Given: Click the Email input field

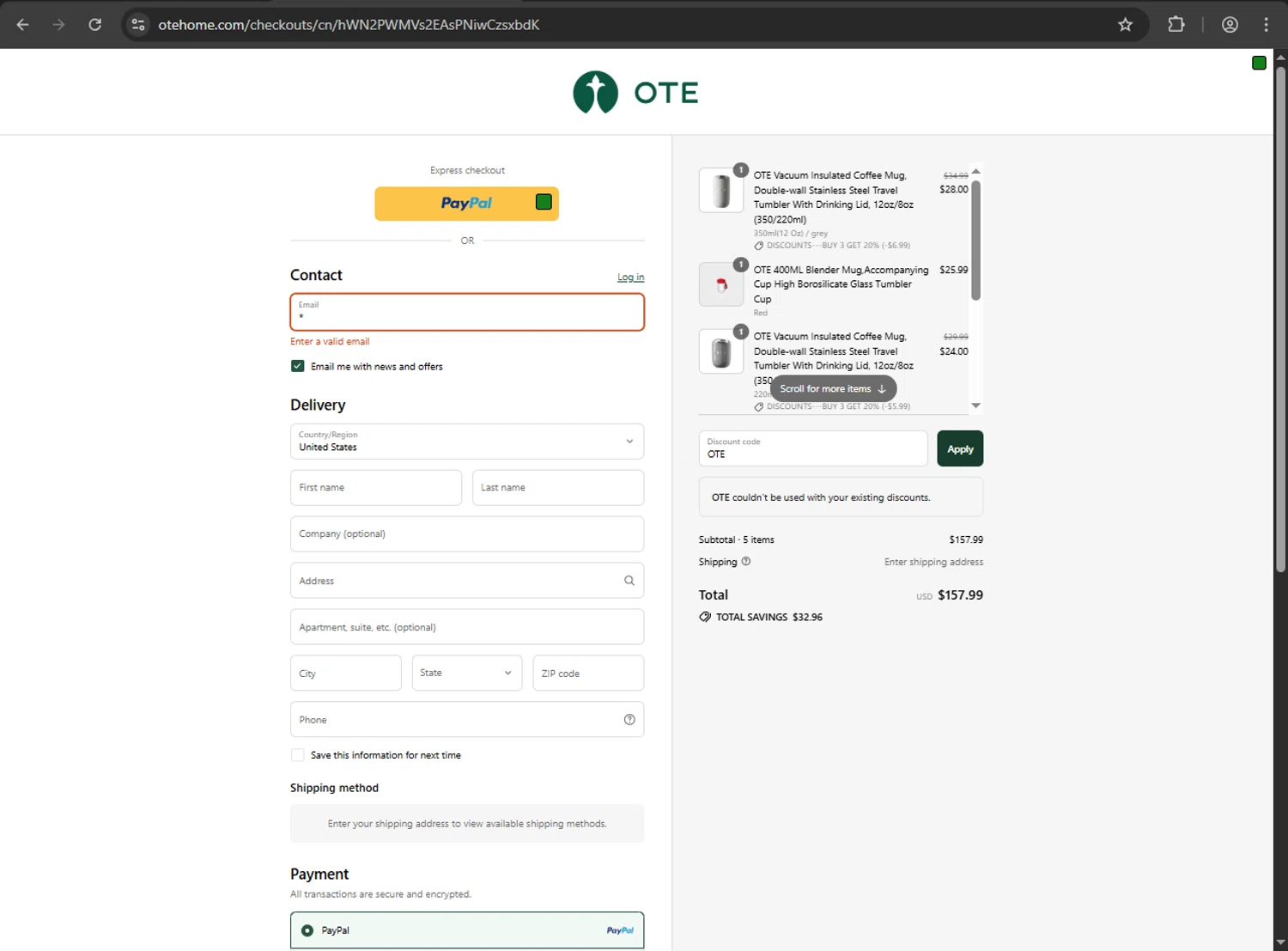Looking at the screenshot, I should [x=467, y=312].
